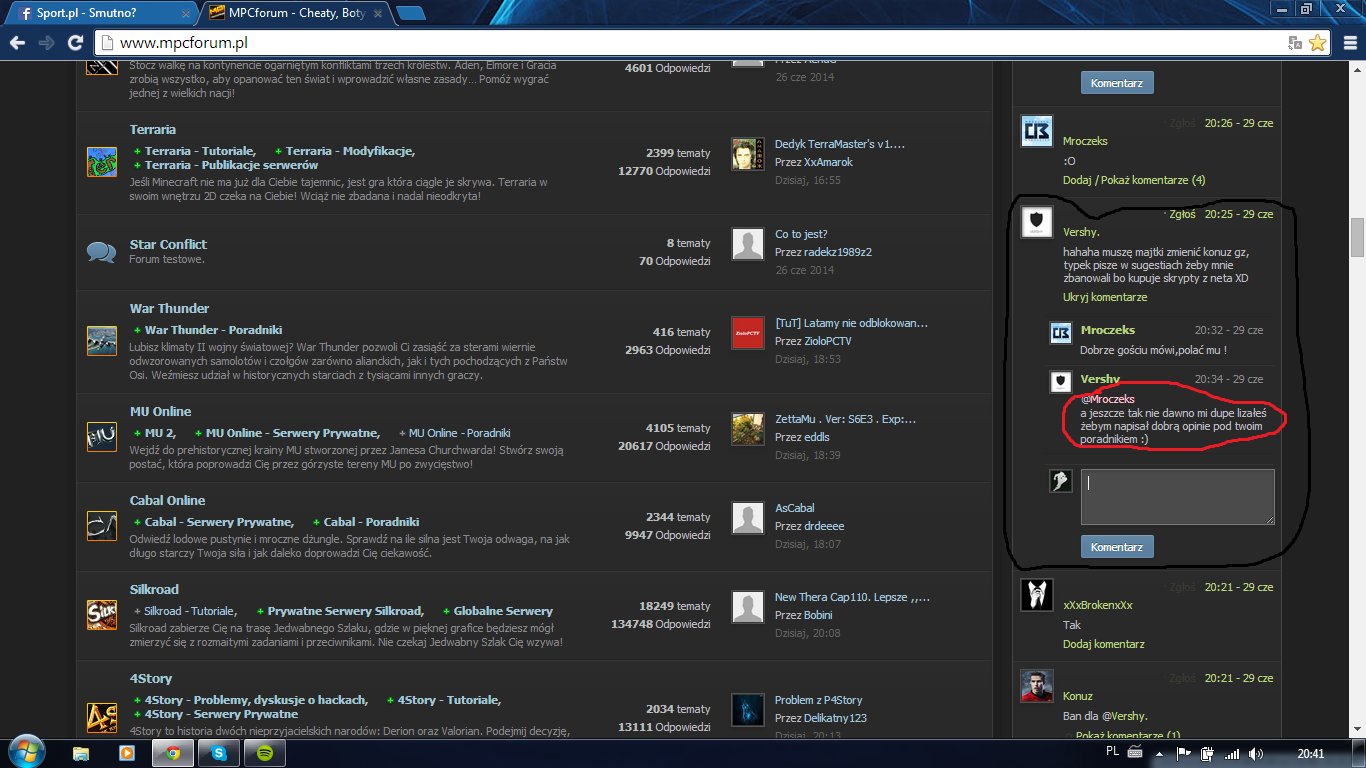
Task: Click the avatar next to Dedyk TerraMaster's post
Action: click(x=748, y=154)
